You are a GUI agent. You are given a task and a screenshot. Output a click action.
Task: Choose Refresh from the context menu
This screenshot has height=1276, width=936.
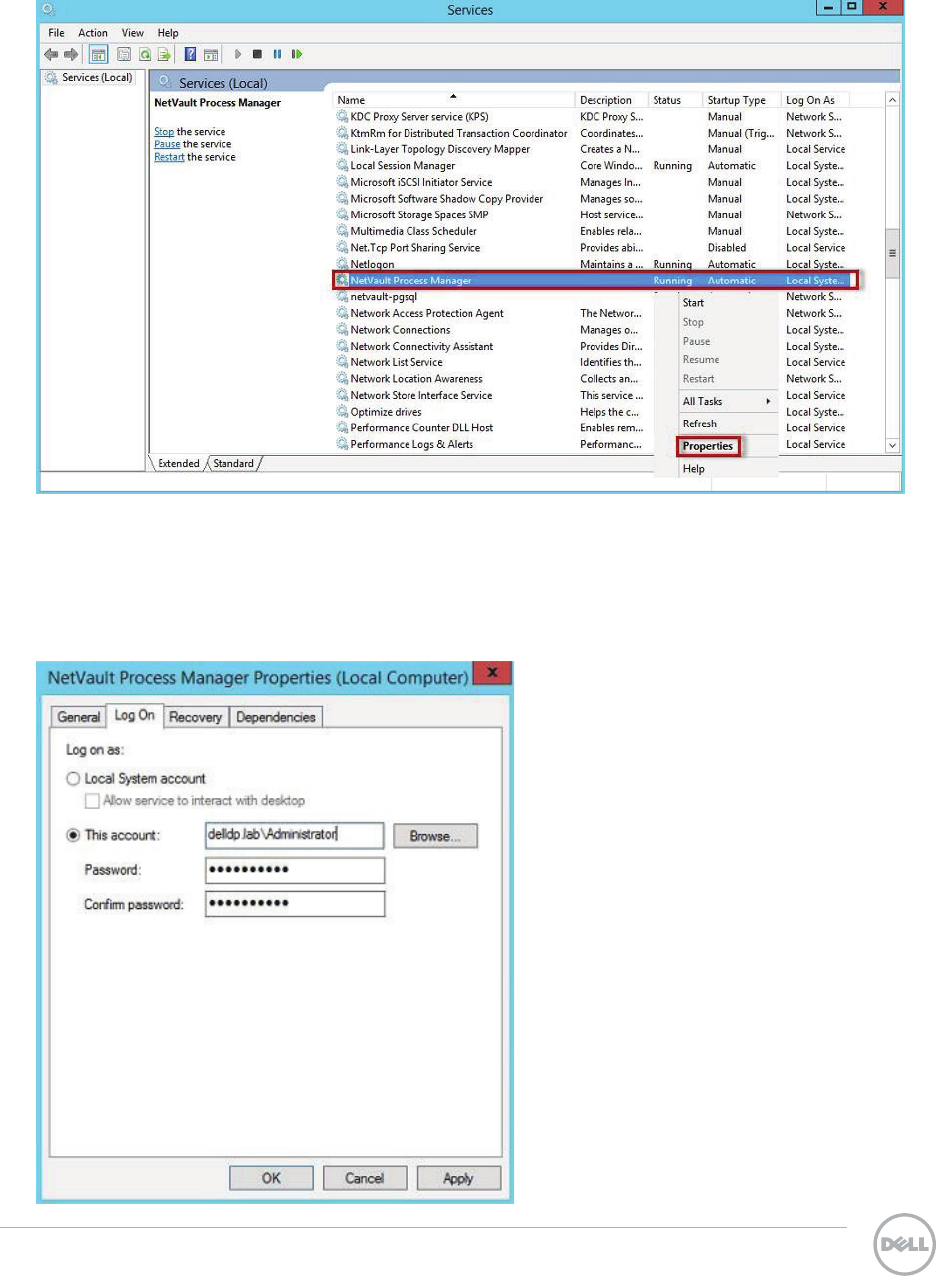700,424
